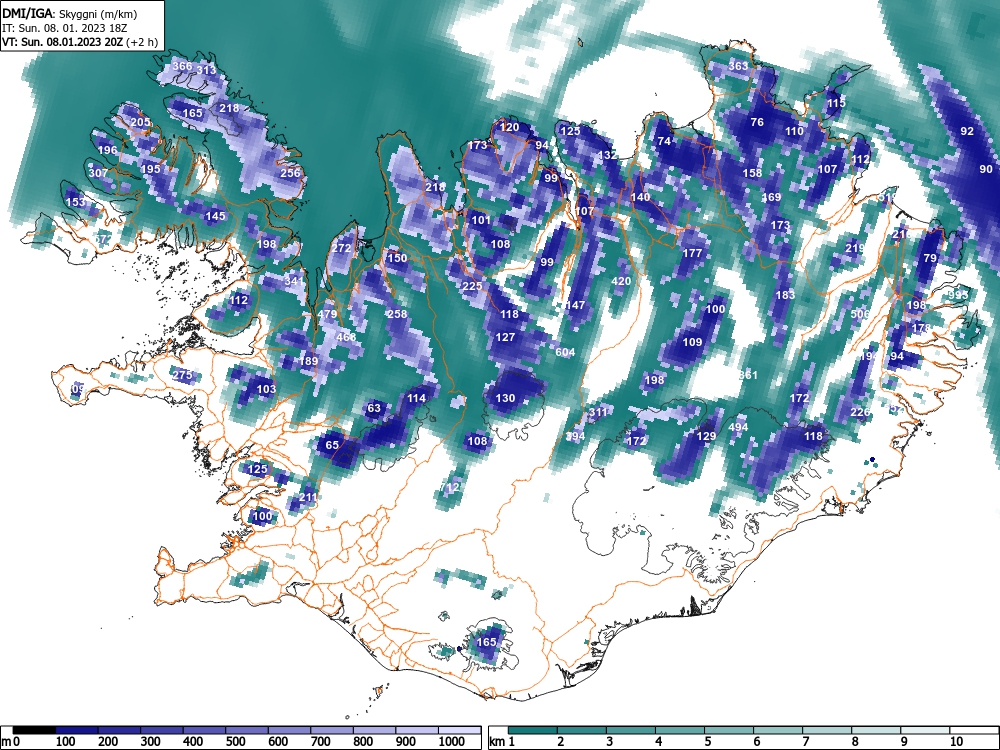Click the visibility value 65 on the map
This screenshot has height=750, width=1000.
tap(332, 445)
